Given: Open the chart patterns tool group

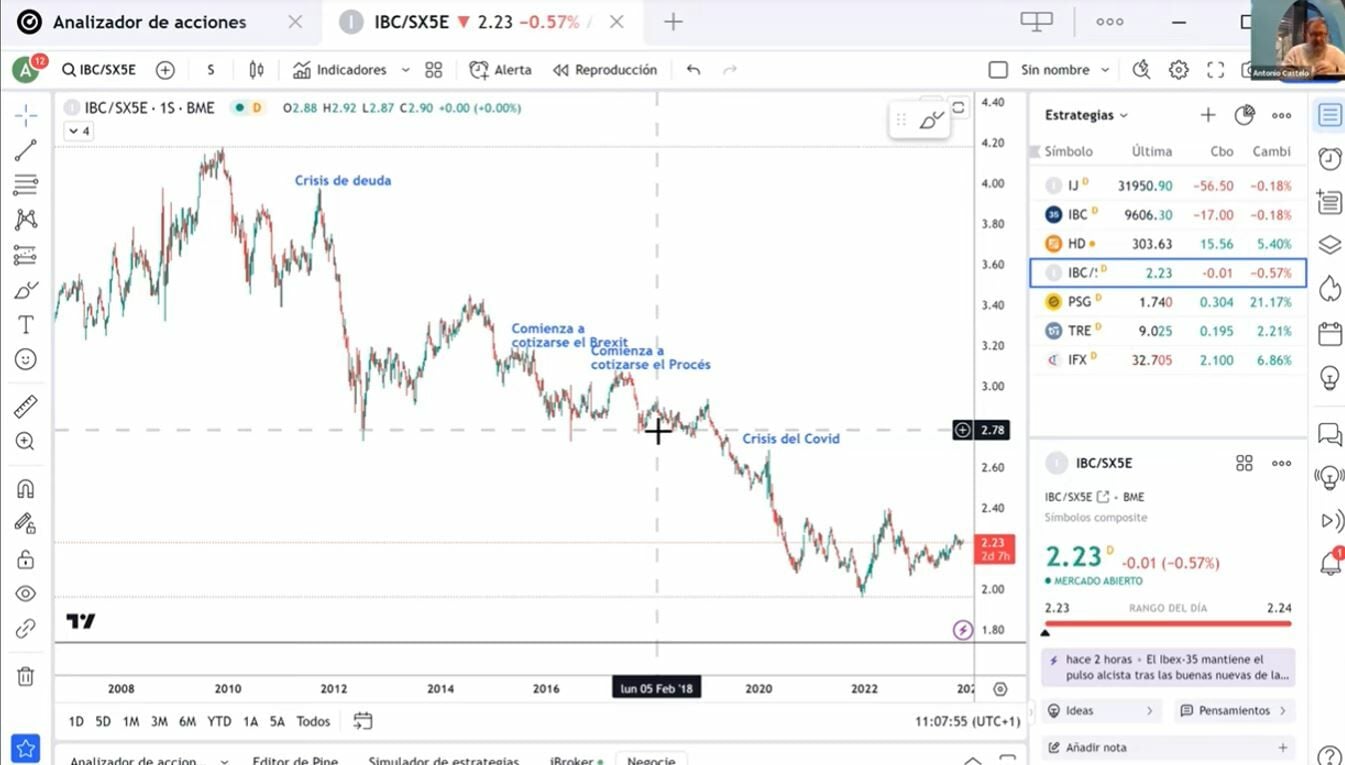Looking at the screenshot, I should [x=26, y=220].
